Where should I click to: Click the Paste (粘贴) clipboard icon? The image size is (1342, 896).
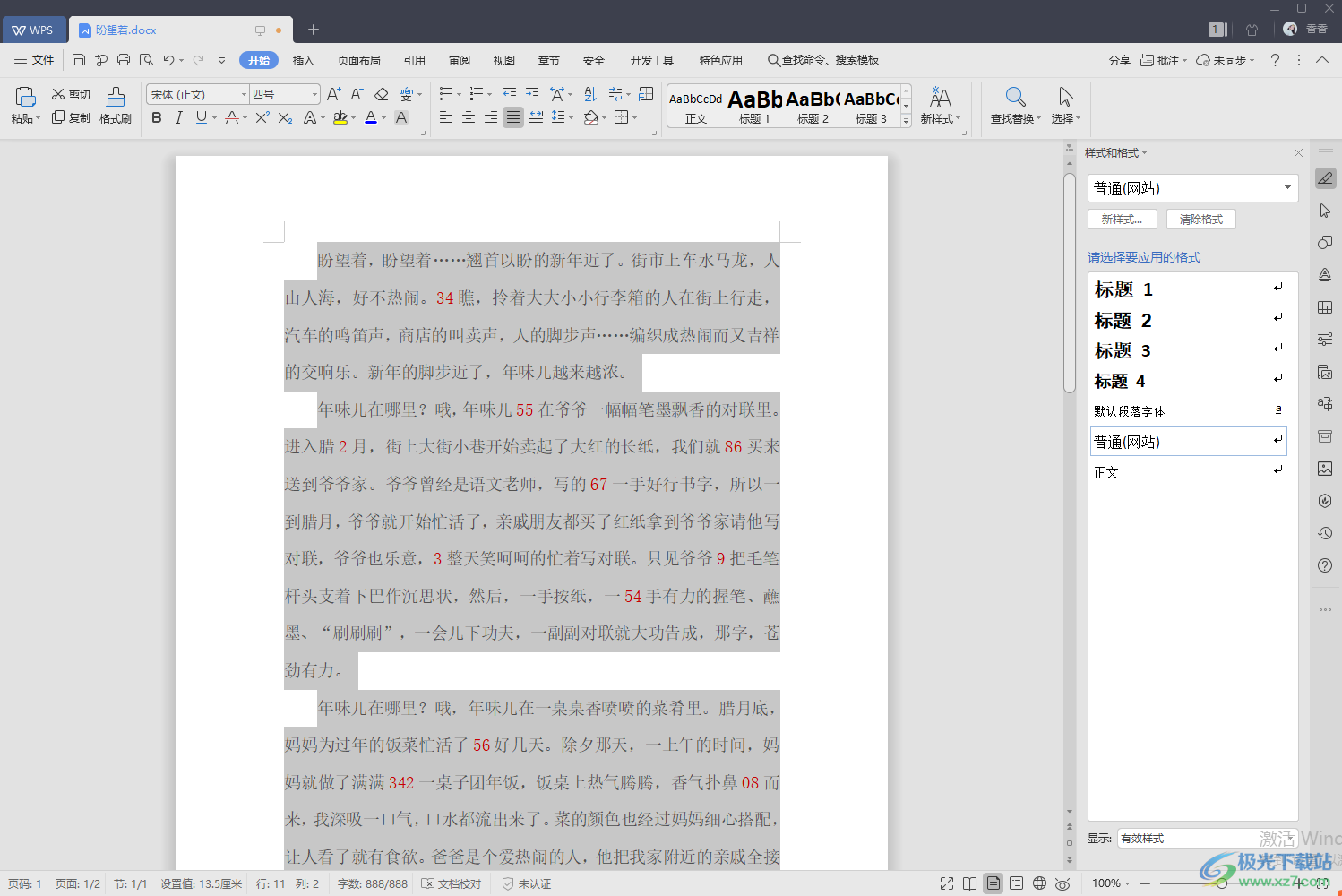point(25,97)
